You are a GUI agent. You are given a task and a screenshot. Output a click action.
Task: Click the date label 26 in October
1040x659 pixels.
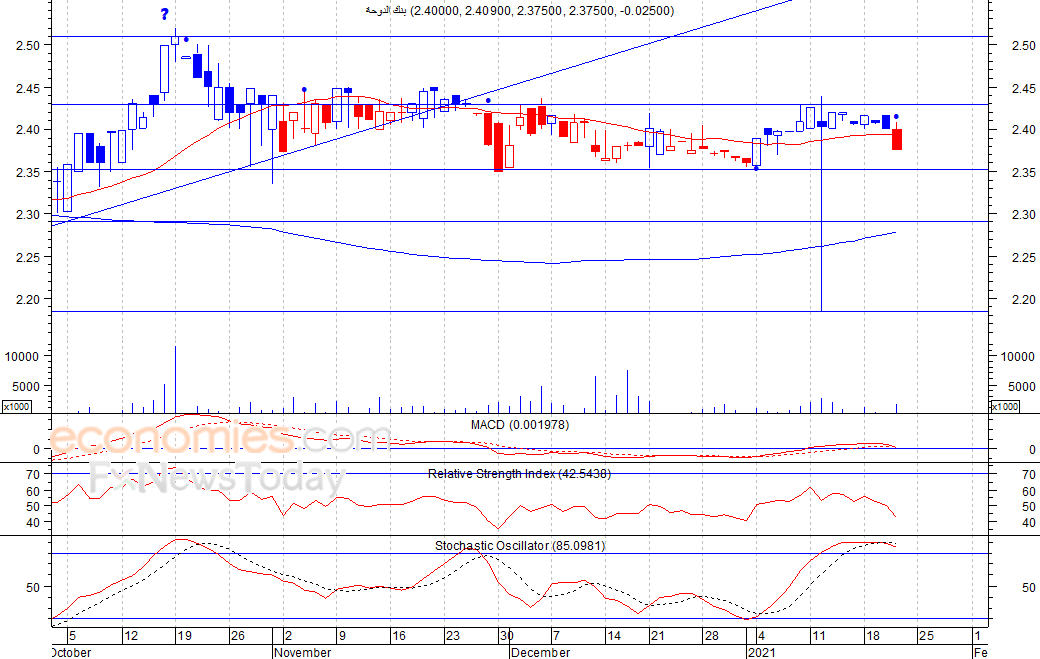(237, 636)
